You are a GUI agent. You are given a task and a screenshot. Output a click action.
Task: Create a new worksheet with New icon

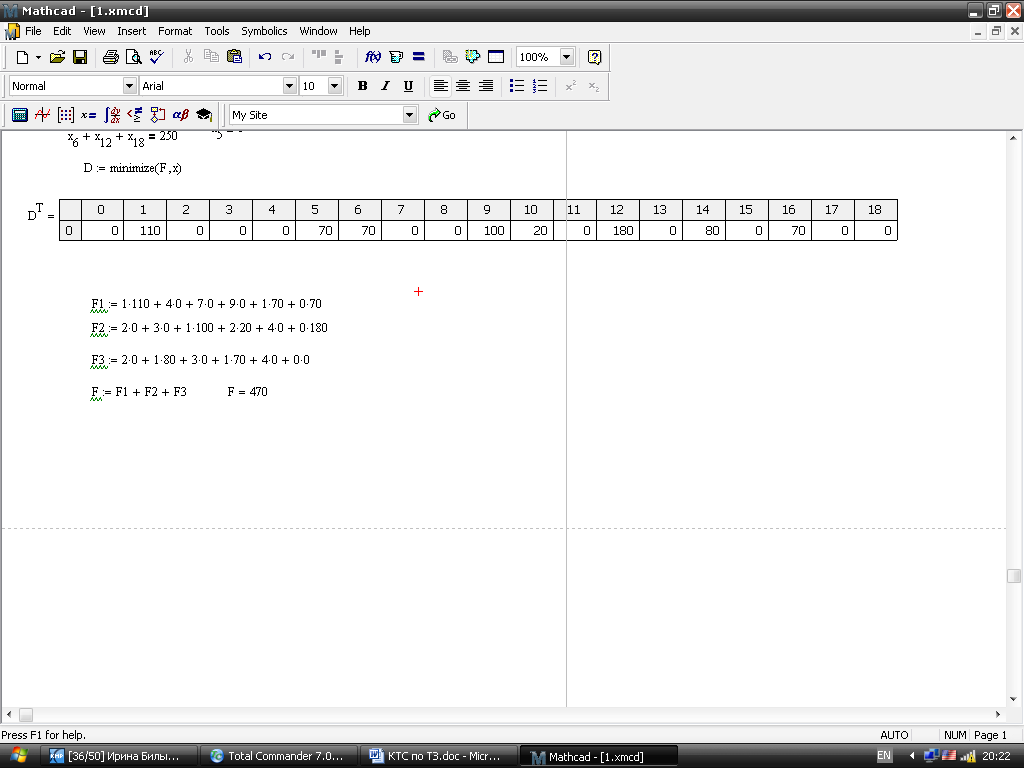[x=22, y=57]
